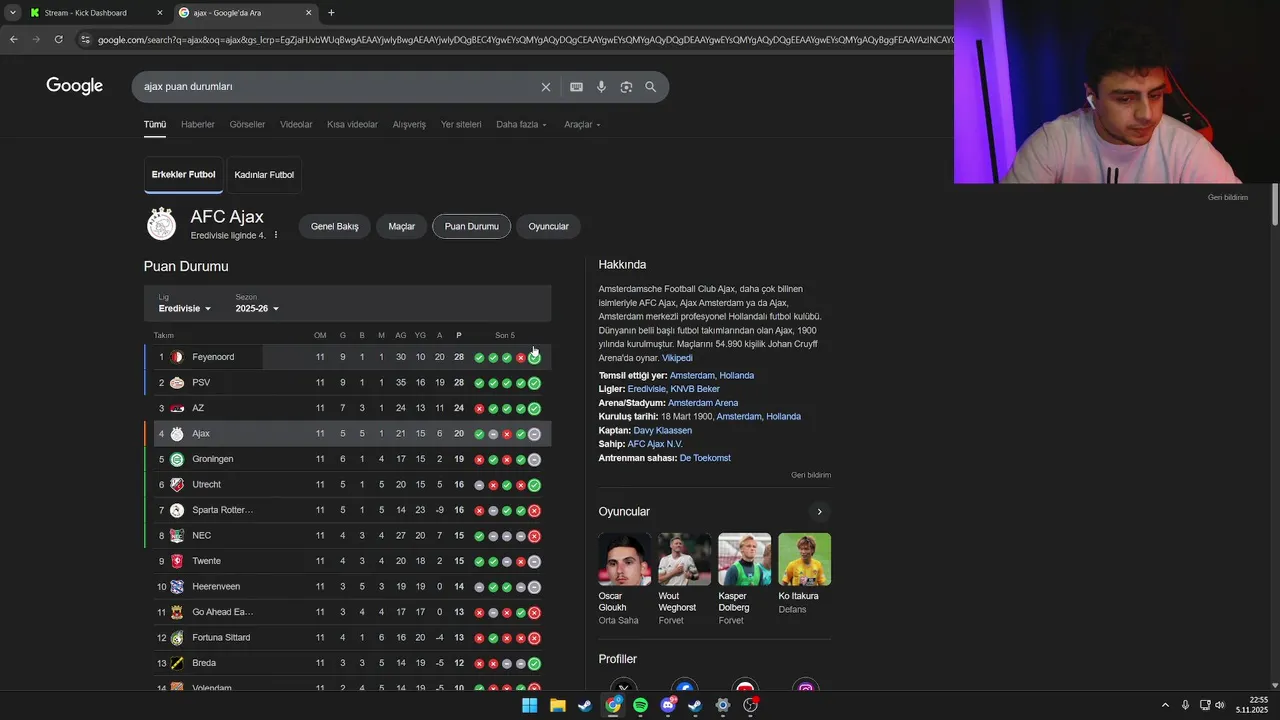Click the Google logo
The height and width of the screenshot is (720, 1280).
pyautogui.click(x=75, y=86)
